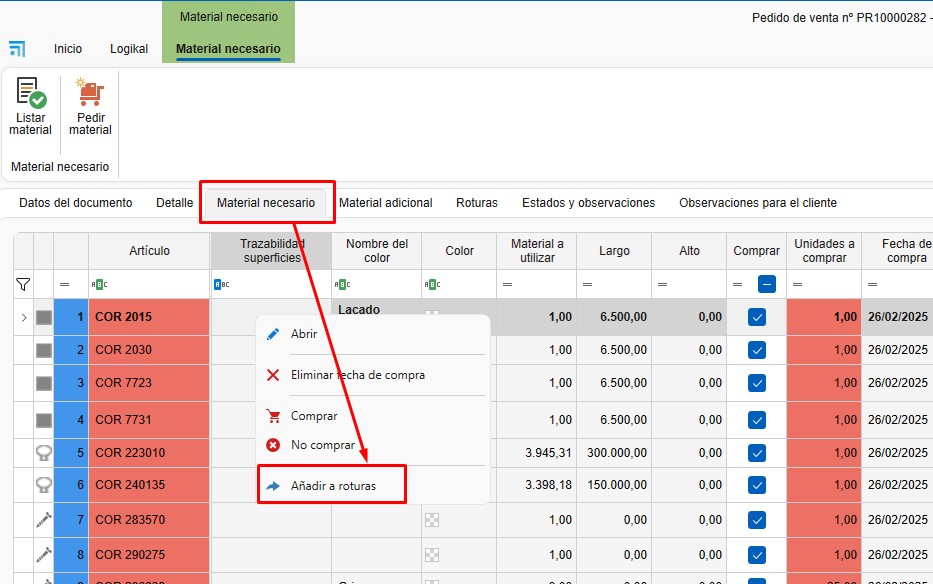Click the screw type icon in row COR 290275
Image resolution: width=933 pixels, height=584 pixels.
(44, 555)
